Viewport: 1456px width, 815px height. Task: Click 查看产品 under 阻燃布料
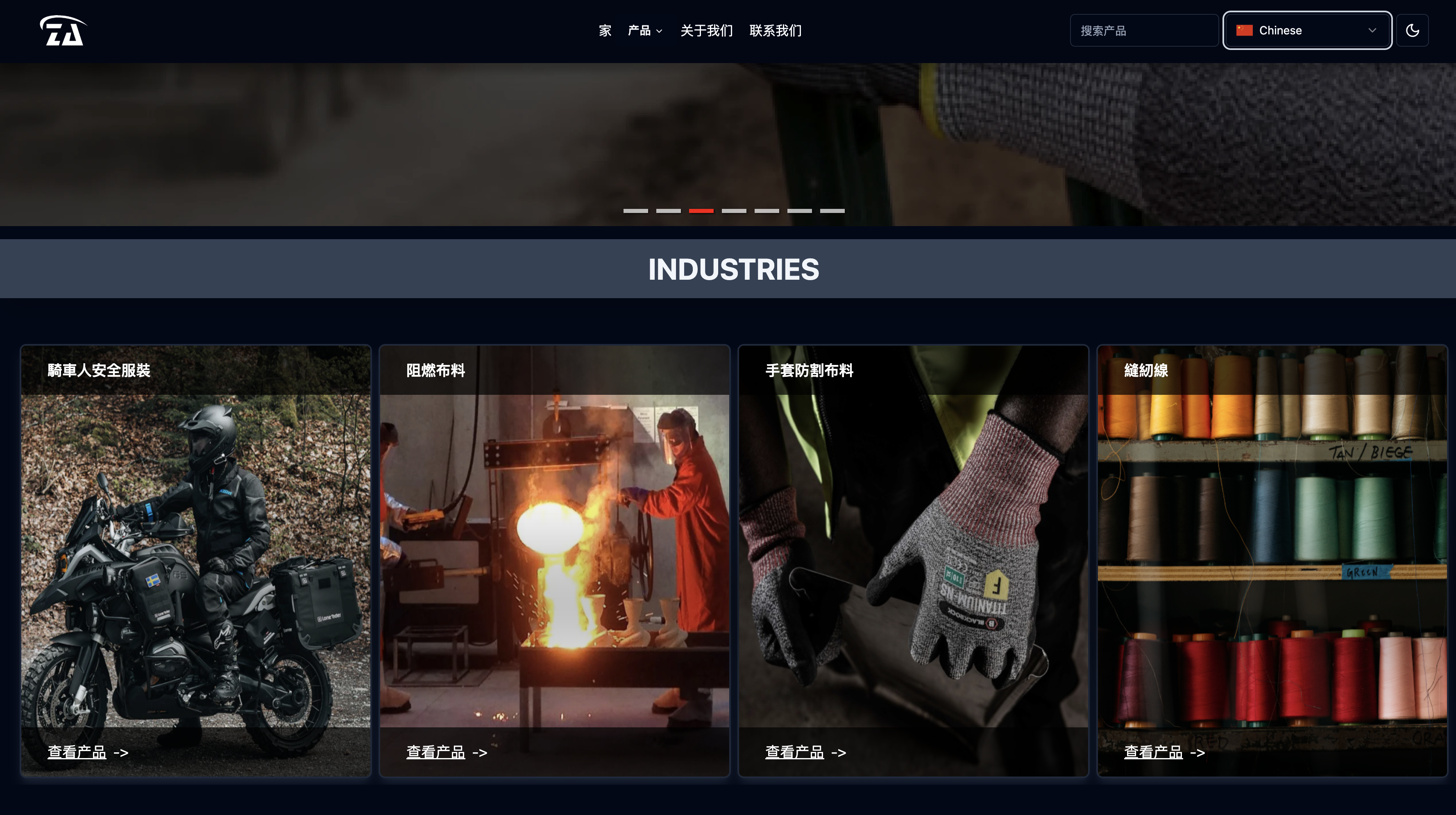[x=435, y=752]
